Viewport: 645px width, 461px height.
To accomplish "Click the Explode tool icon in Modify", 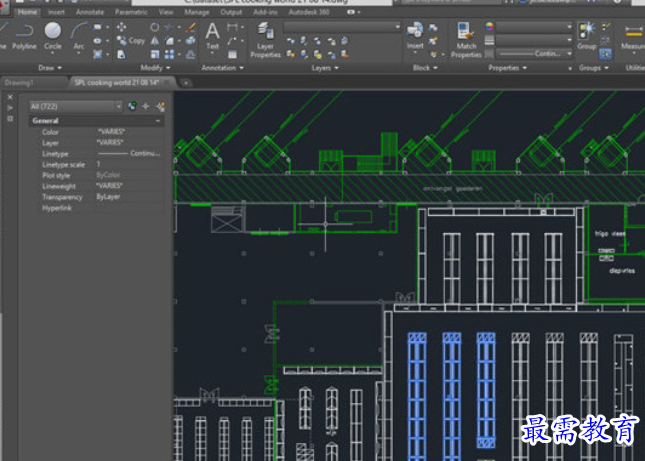I will point(190,41).
